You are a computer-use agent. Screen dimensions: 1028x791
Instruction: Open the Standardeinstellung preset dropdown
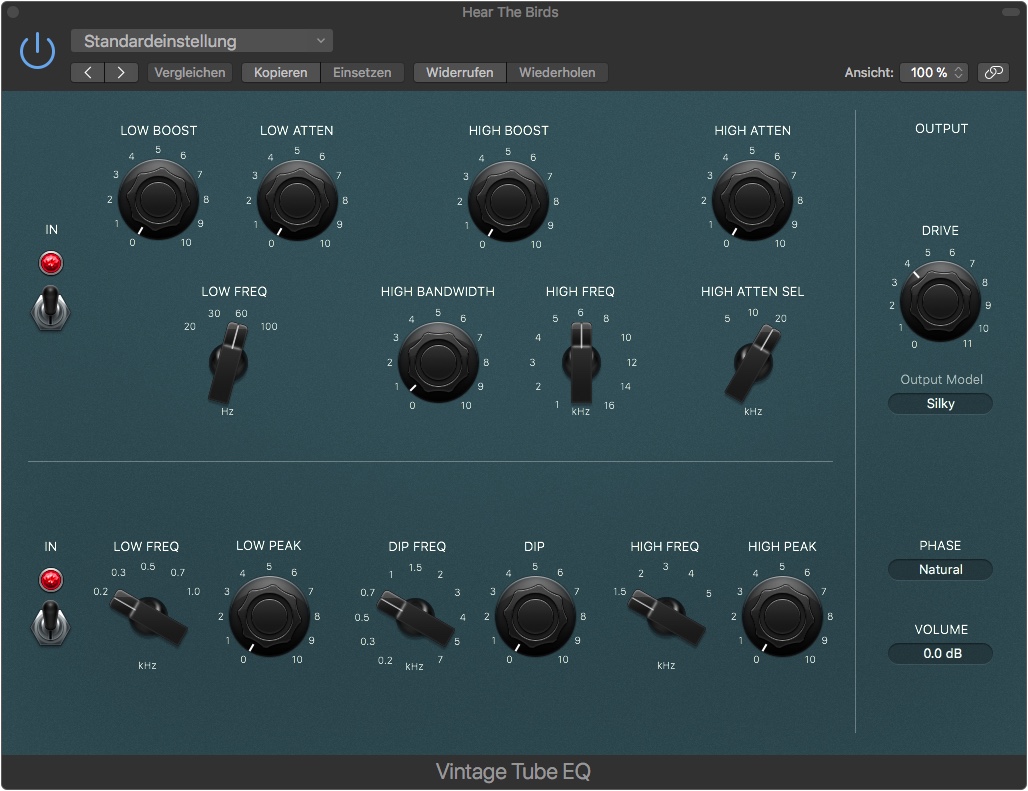coord(202,41)
